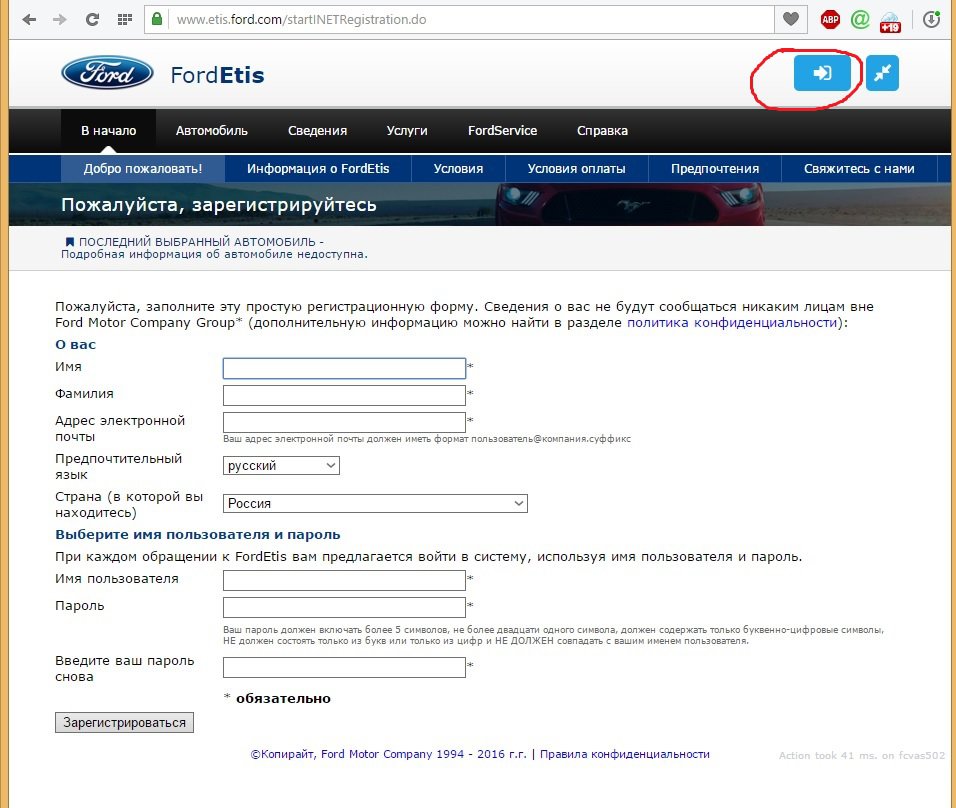This screenshot has width=956, height=808.
Task: Open the В начало menu item
Action: coord(109,130)
